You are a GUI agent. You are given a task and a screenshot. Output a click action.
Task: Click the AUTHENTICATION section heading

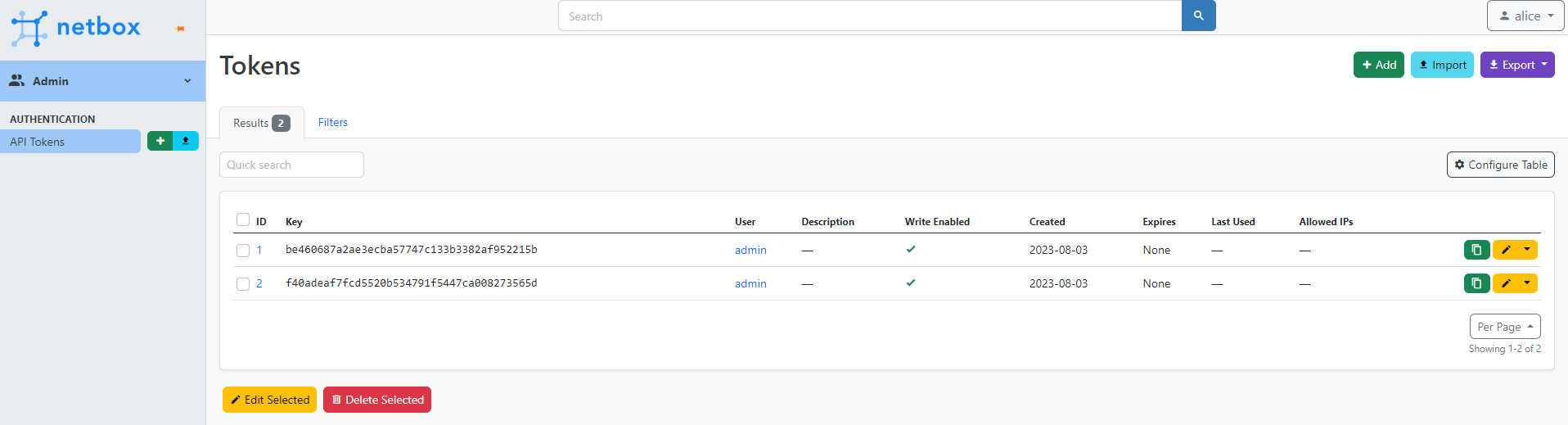[52, 119]
